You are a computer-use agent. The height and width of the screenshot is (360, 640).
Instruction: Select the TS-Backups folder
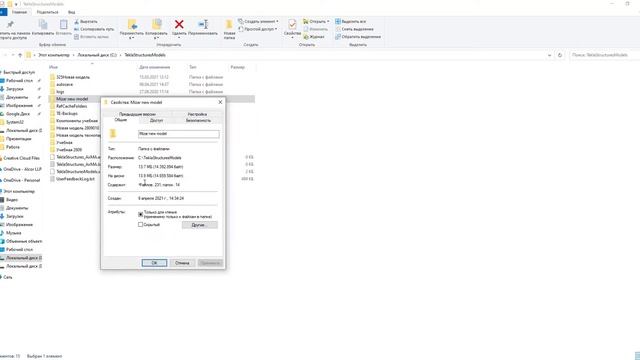tap(67, 113)
